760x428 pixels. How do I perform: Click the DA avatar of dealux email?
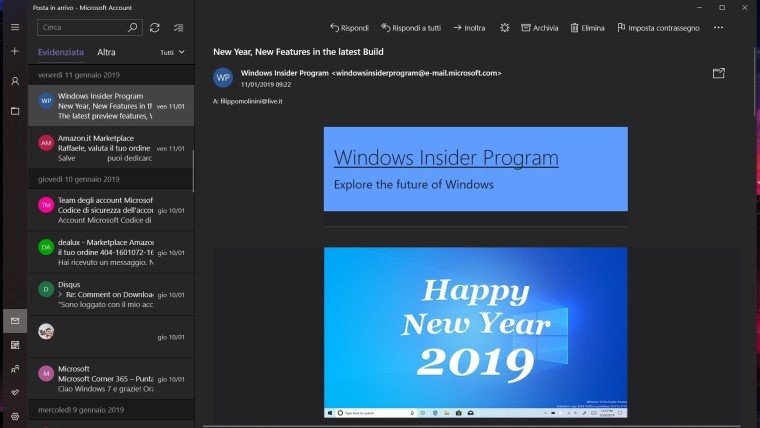point(46,247)
